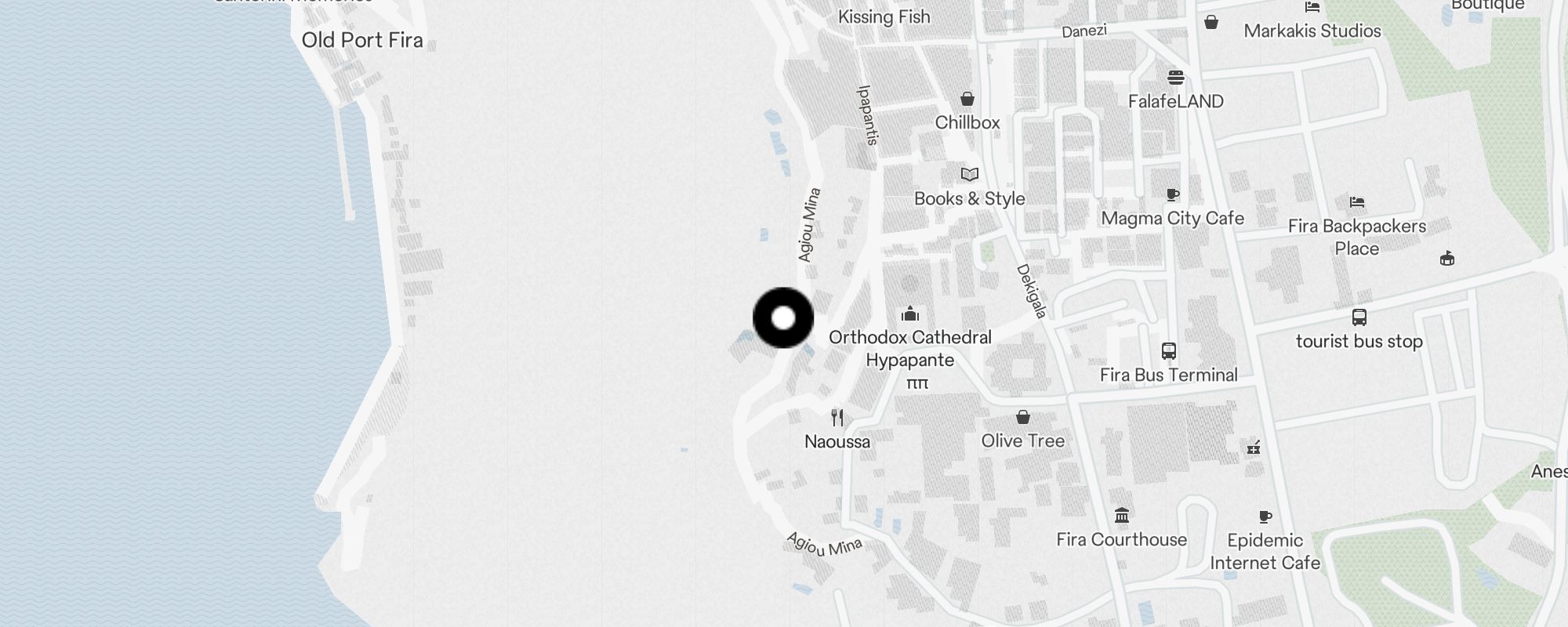1568x627 pixels.
Task: Click the Kissing Fish label
Action: (884, 16)
